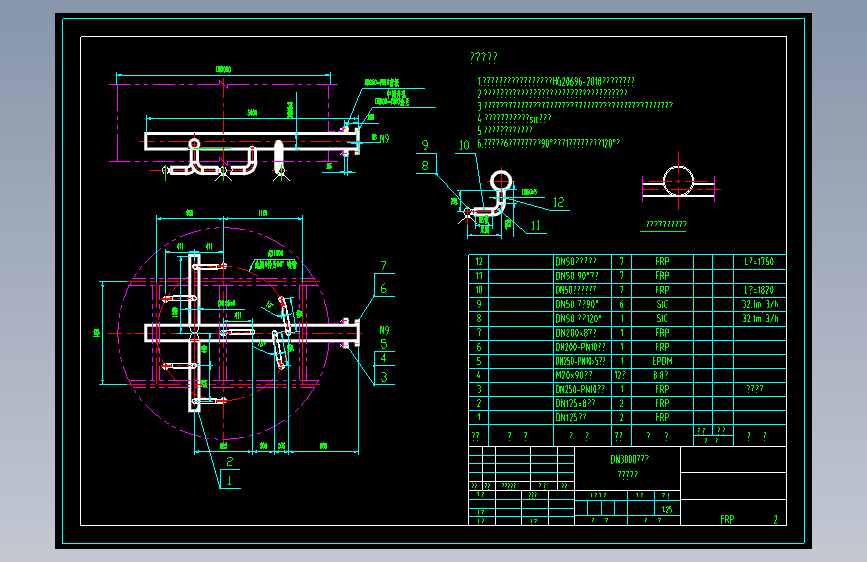Click the DN50 90° elbow cell in row 11
The height and width of the screenshot is (562, 867).
577,275
